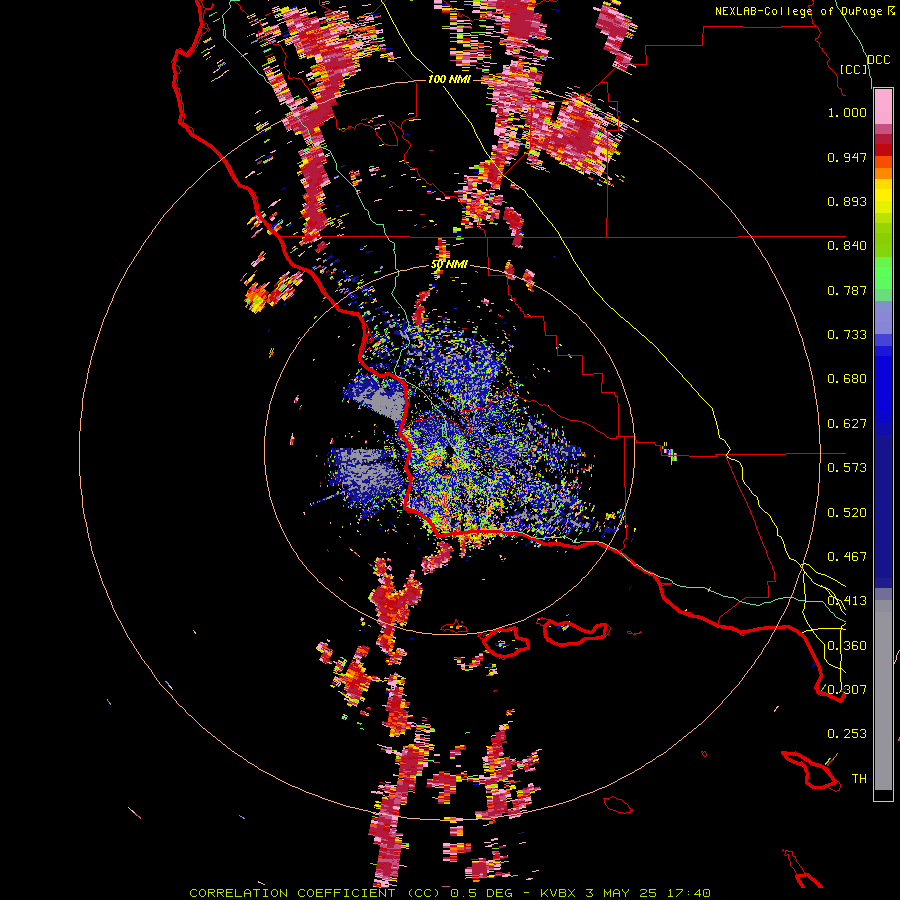The width and height of the screenshot is (900, 900).
Task: Select the 0.573 scale value
Action: 847,468
